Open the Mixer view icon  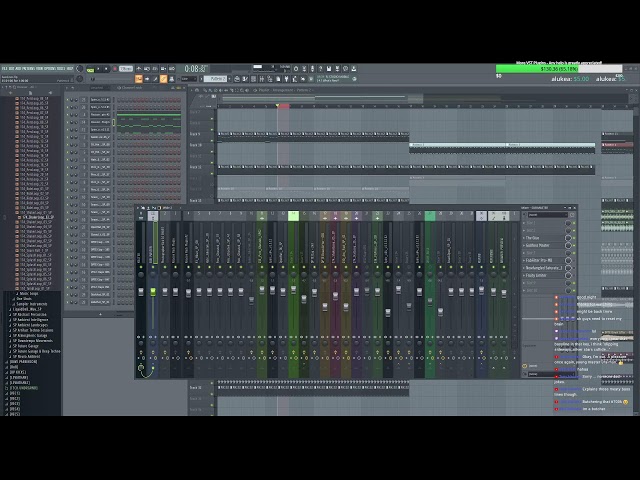(262, 79)
